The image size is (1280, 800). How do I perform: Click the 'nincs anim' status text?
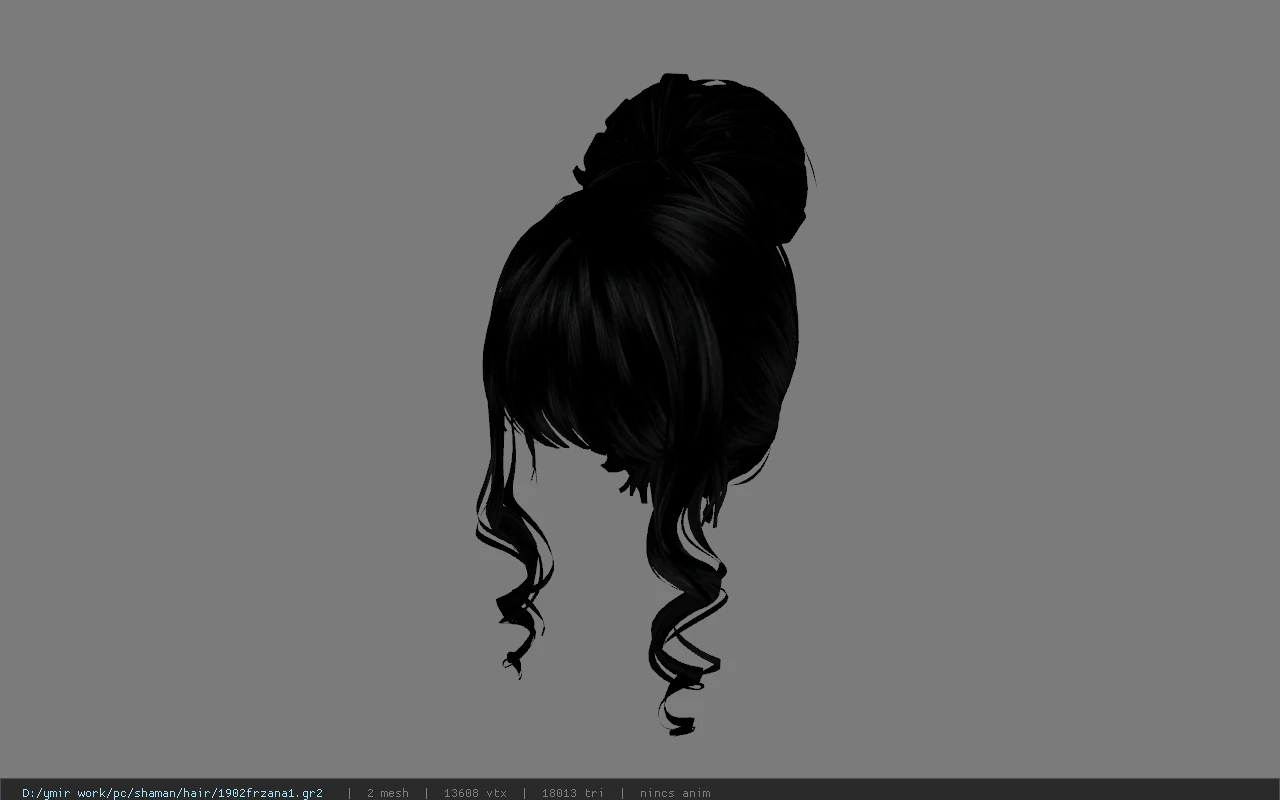675,793
